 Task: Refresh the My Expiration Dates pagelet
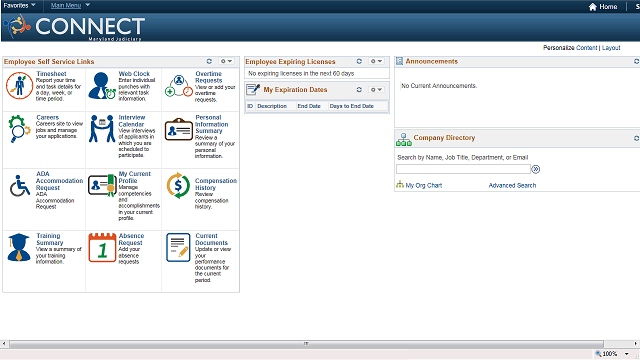tap(359, 89)
